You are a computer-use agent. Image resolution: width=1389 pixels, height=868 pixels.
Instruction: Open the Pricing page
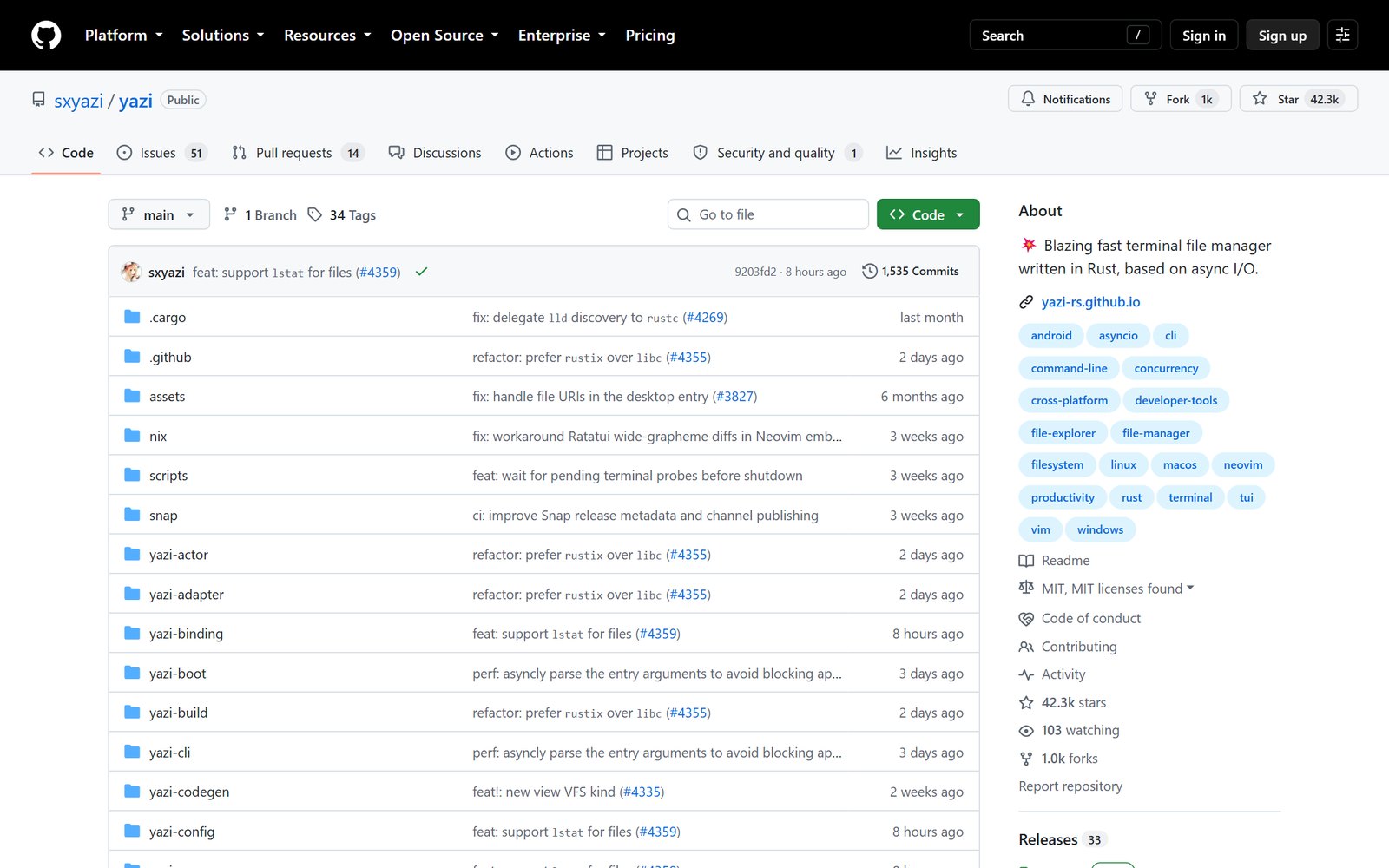650,36
